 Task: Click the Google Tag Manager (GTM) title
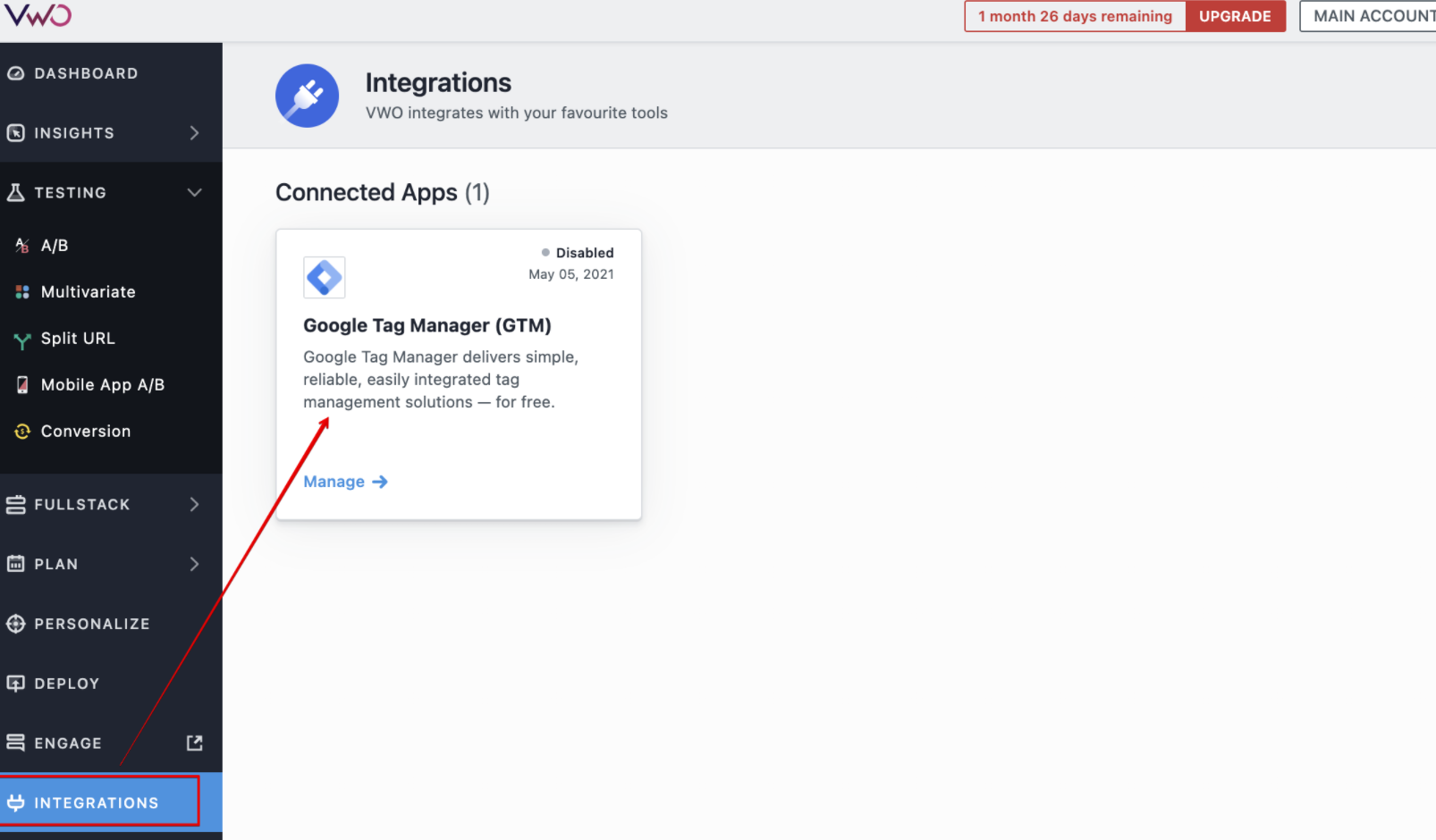tap(427, 325)
